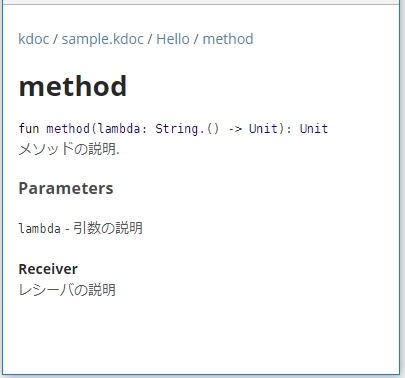
Task: Click the メソッドの説明 description text
Action: click(69, 149)
